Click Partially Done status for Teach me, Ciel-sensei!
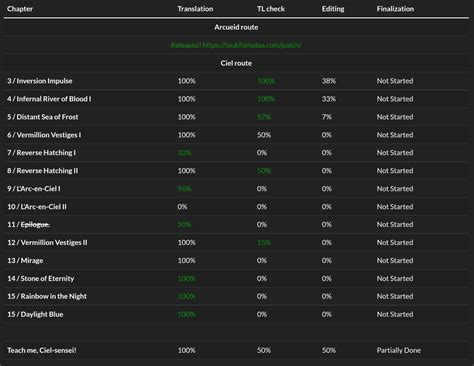This screenshot has width=474, height=366. (399, 350)
